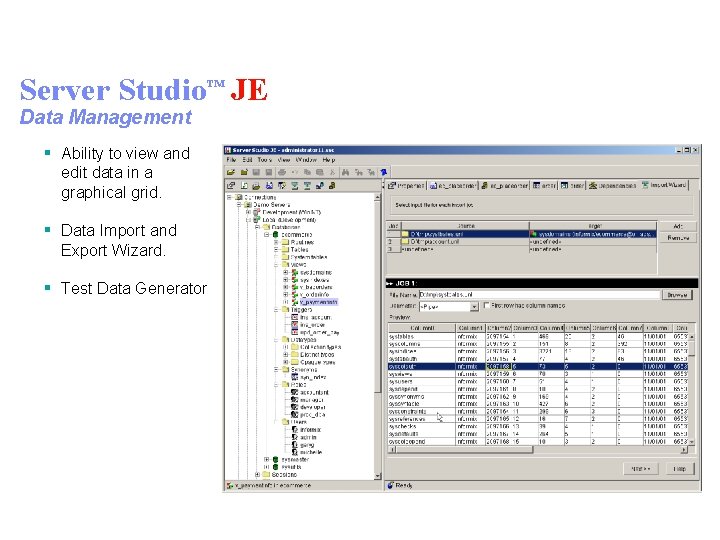The image size is (720, 540).
Task: Expand the Sessions folder
Action: [258, 474]
